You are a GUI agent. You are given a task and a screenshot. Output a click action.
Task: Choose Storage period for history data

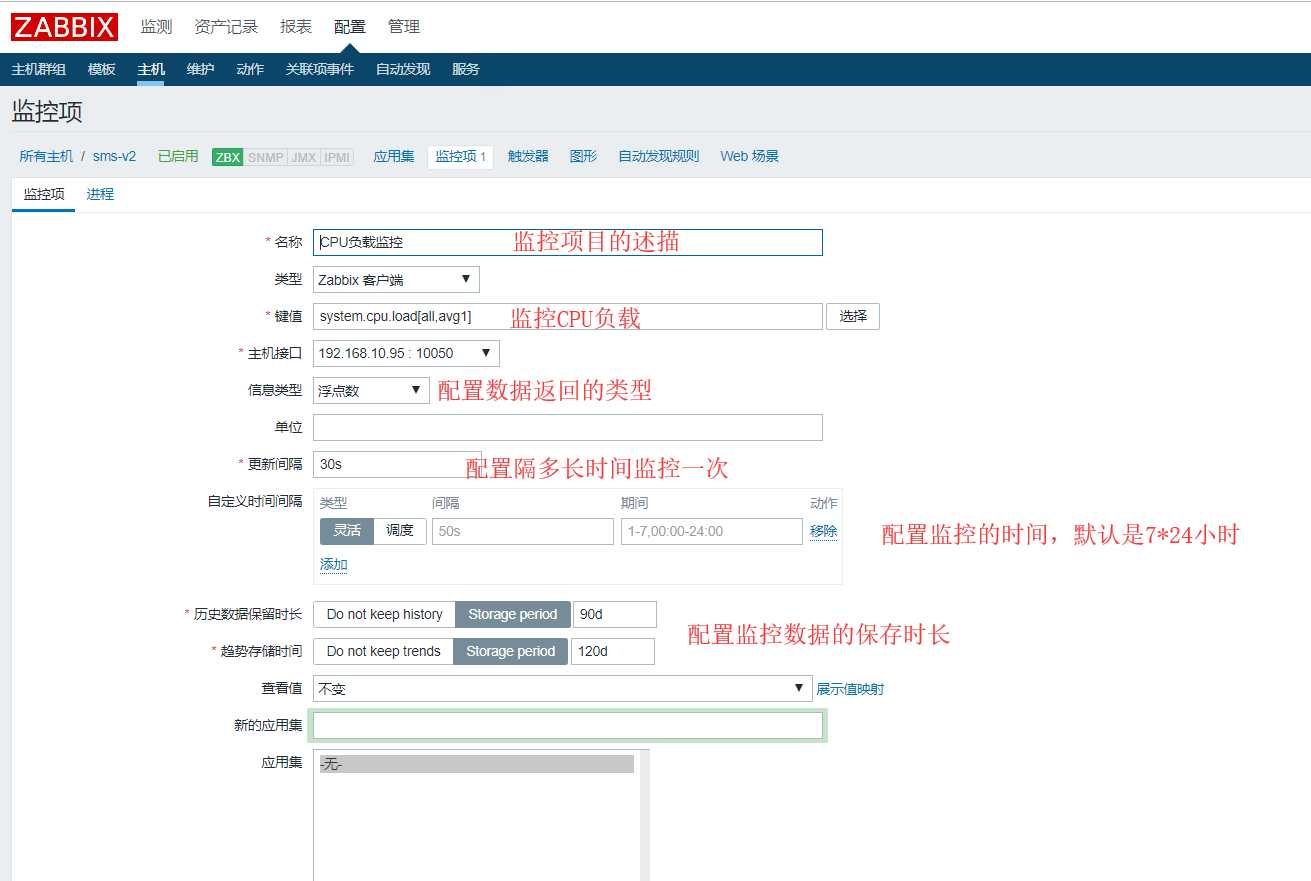pos(513,614)
